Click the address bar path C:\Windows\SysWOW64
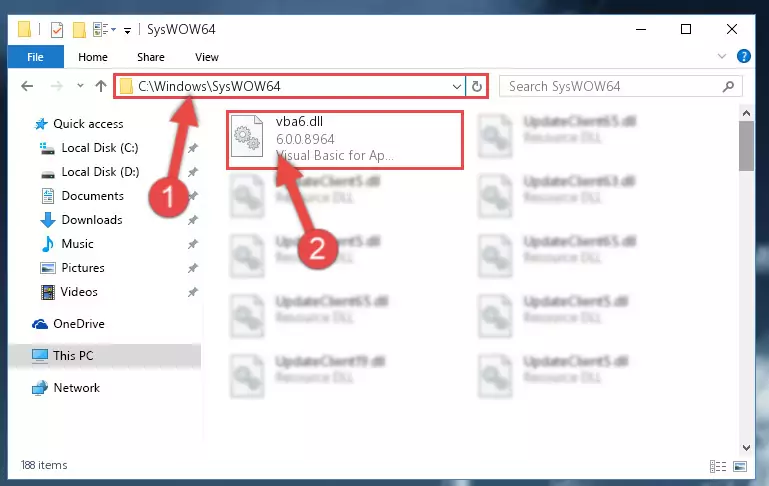The width and height of the screenshot is (769, 486). (x=209, y=86)
